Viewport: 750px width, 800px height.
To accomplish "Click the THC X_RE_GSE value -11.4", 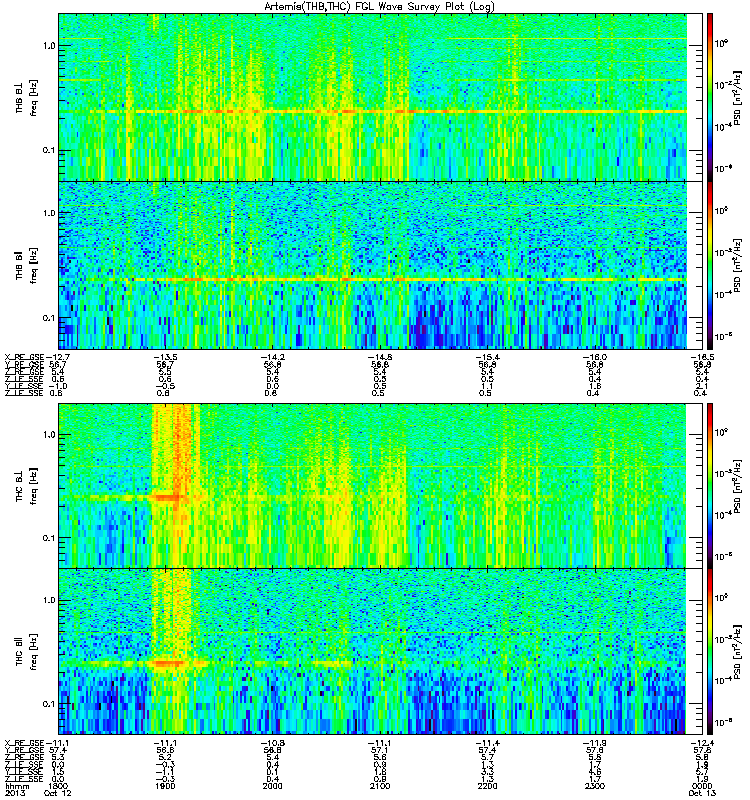I will tap(487, 743).
